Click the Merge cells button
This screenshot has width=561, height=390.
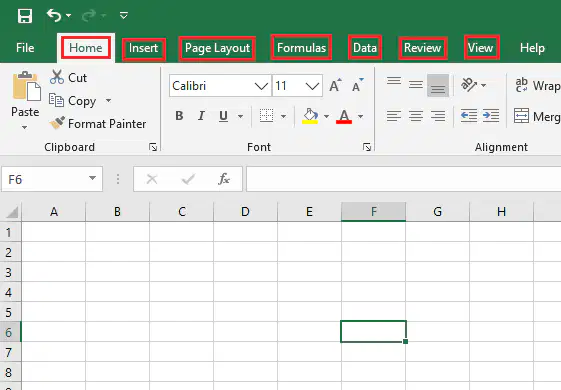click(537, 116)
